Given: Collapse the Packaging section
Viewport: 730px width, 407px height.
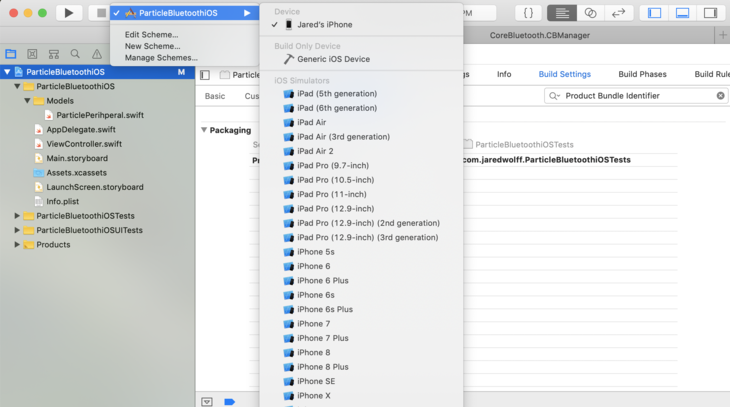Looking at the screenshot, I should 204,130.
